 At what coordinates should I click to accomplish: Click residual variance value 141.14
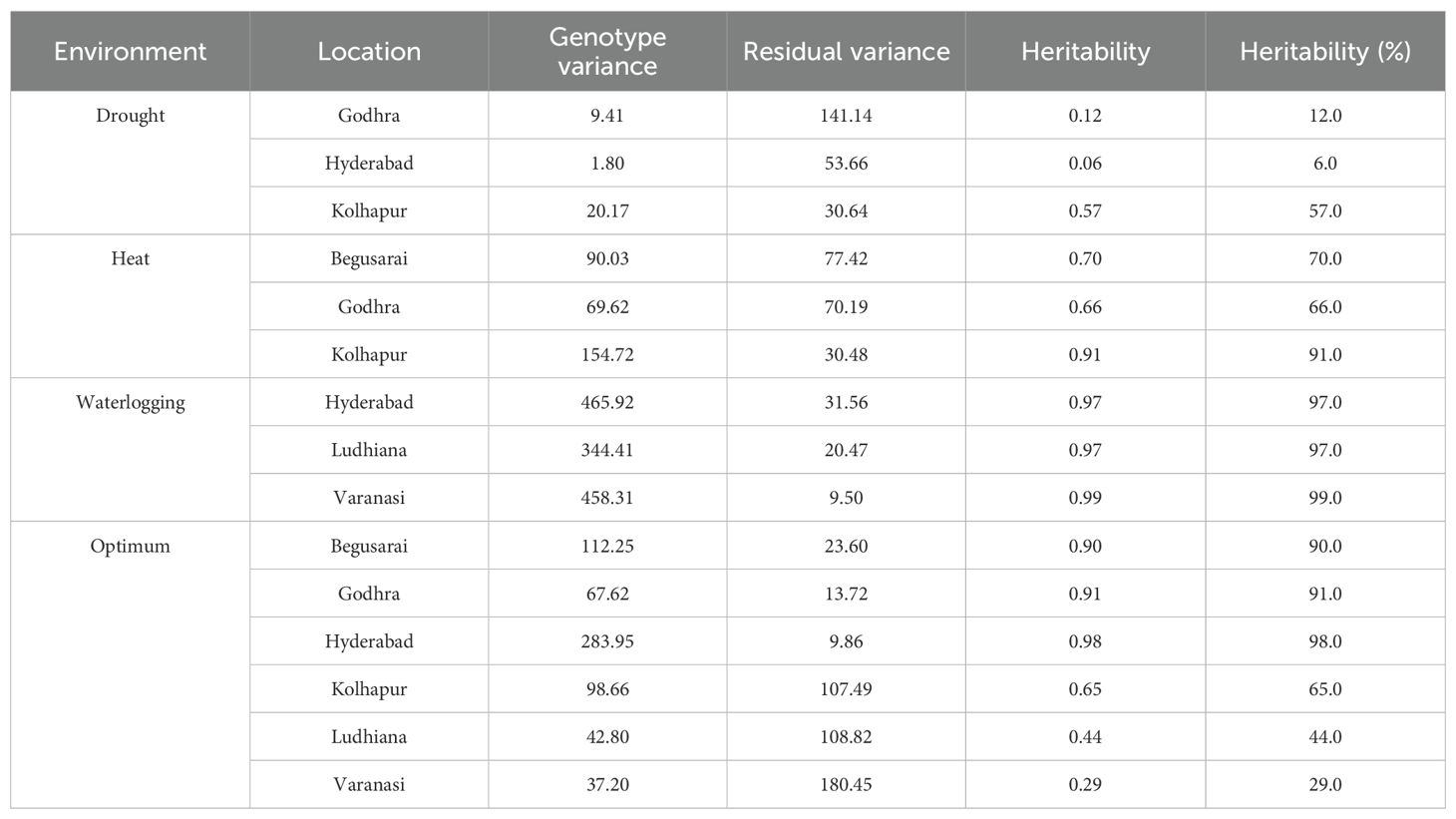click(x=846, y=116)
